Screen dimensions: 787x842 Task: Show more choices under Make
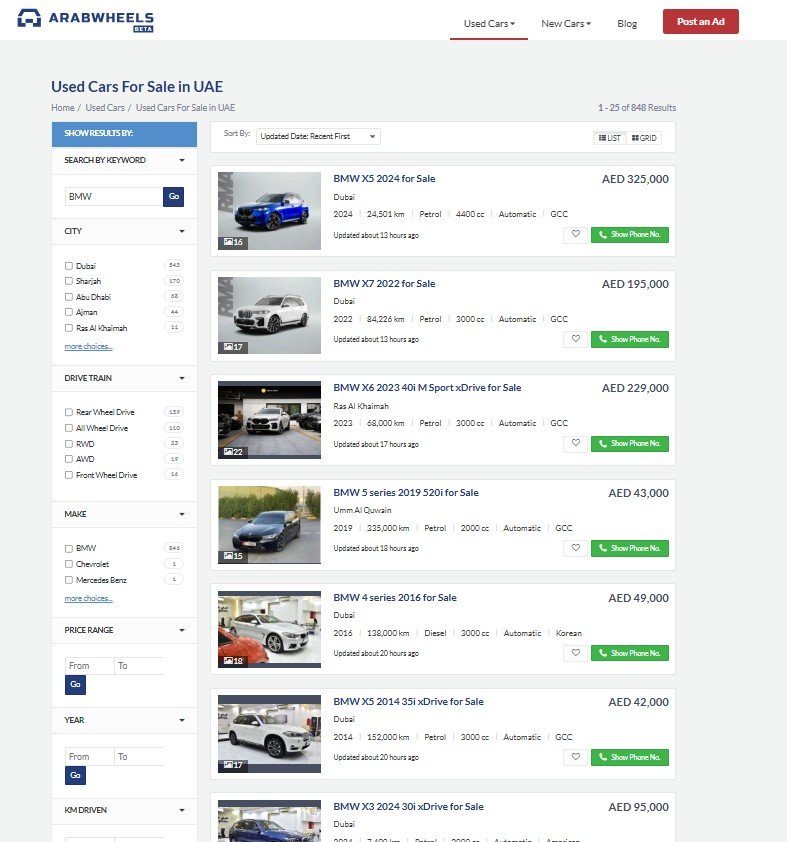(x=89, y=598)
